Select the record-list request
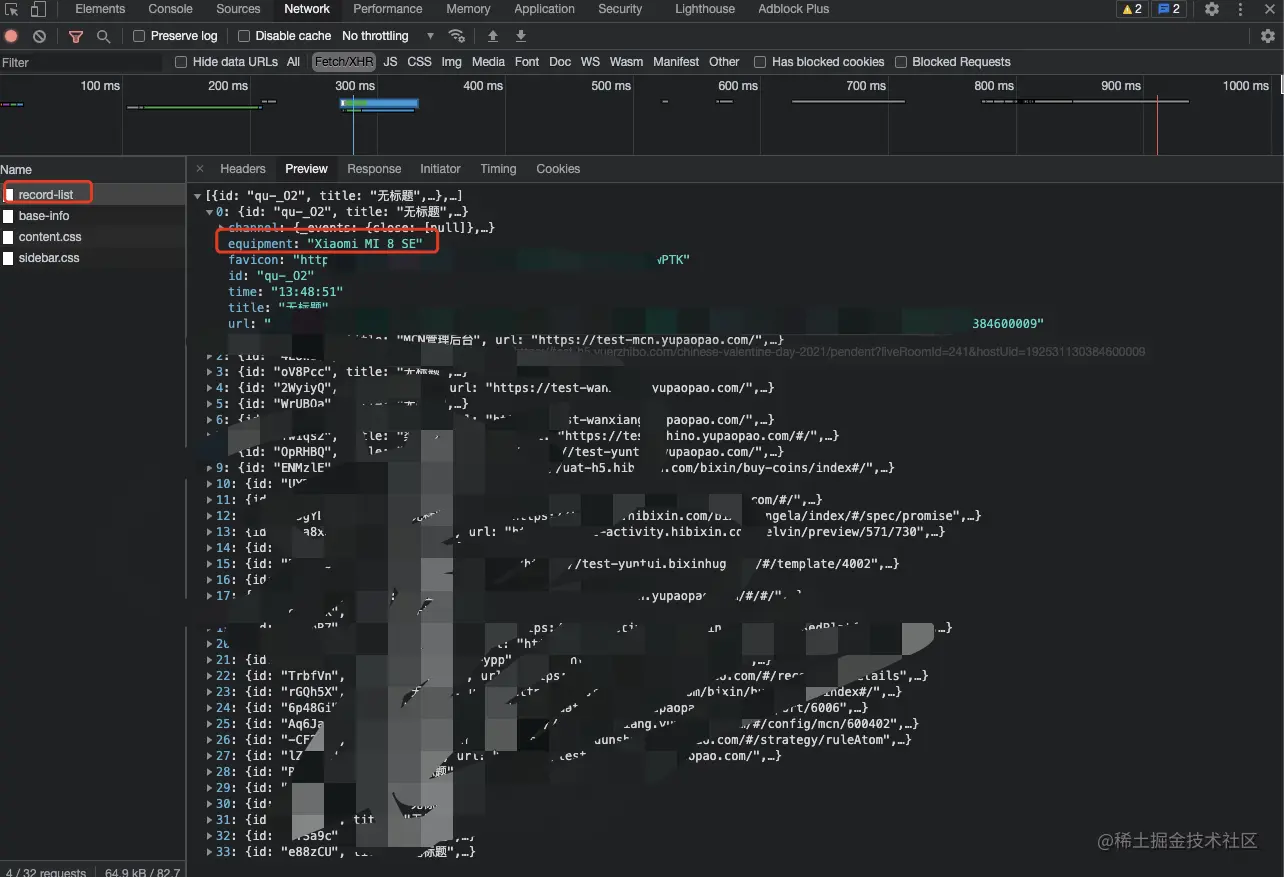 tap(93, 195)
